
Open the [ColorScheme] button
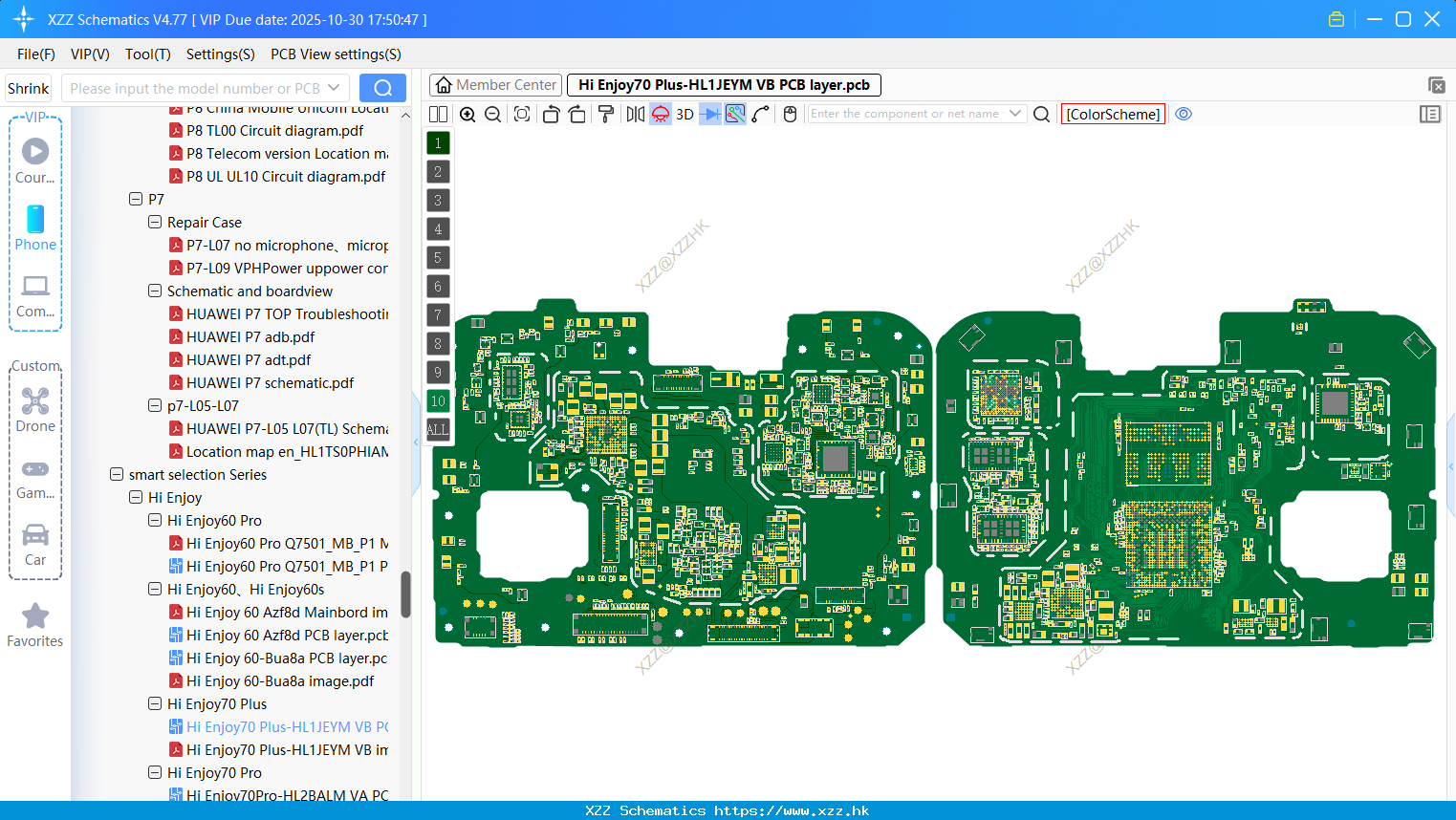click(1113, 114)
